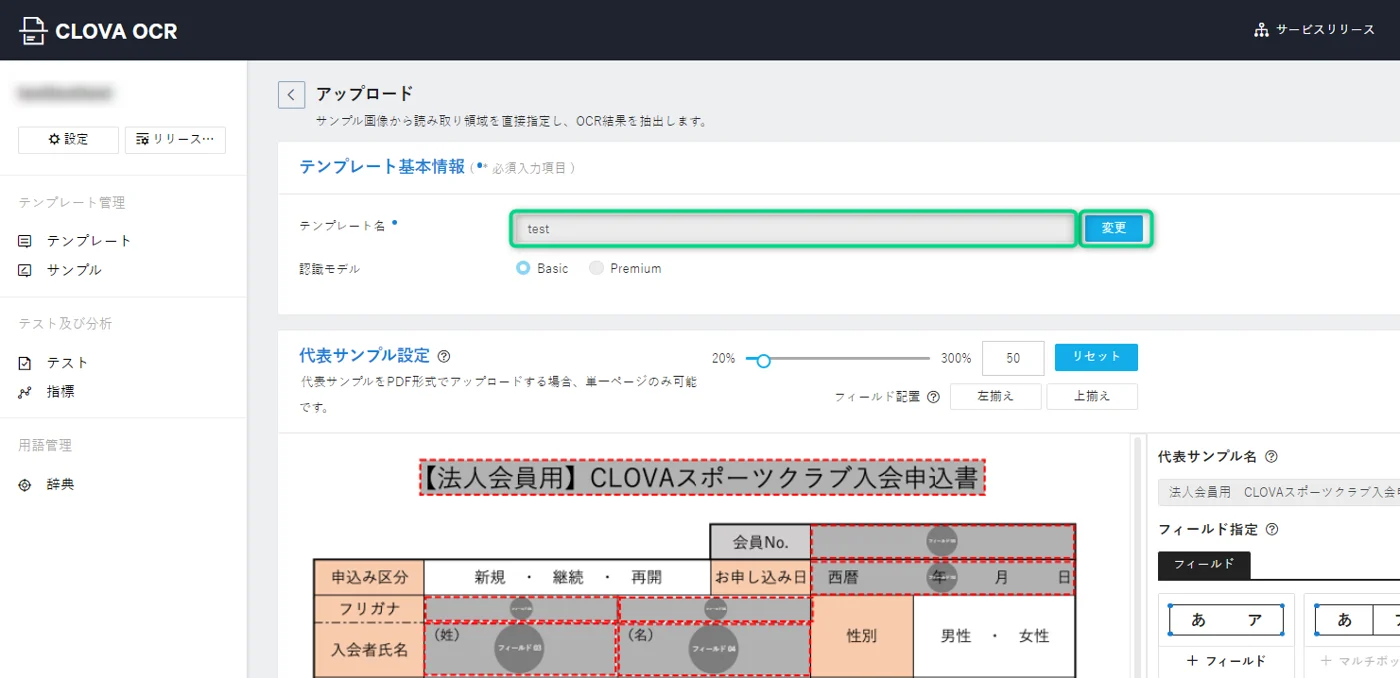Click the CLOVA OCR logo

click(99, 31)
